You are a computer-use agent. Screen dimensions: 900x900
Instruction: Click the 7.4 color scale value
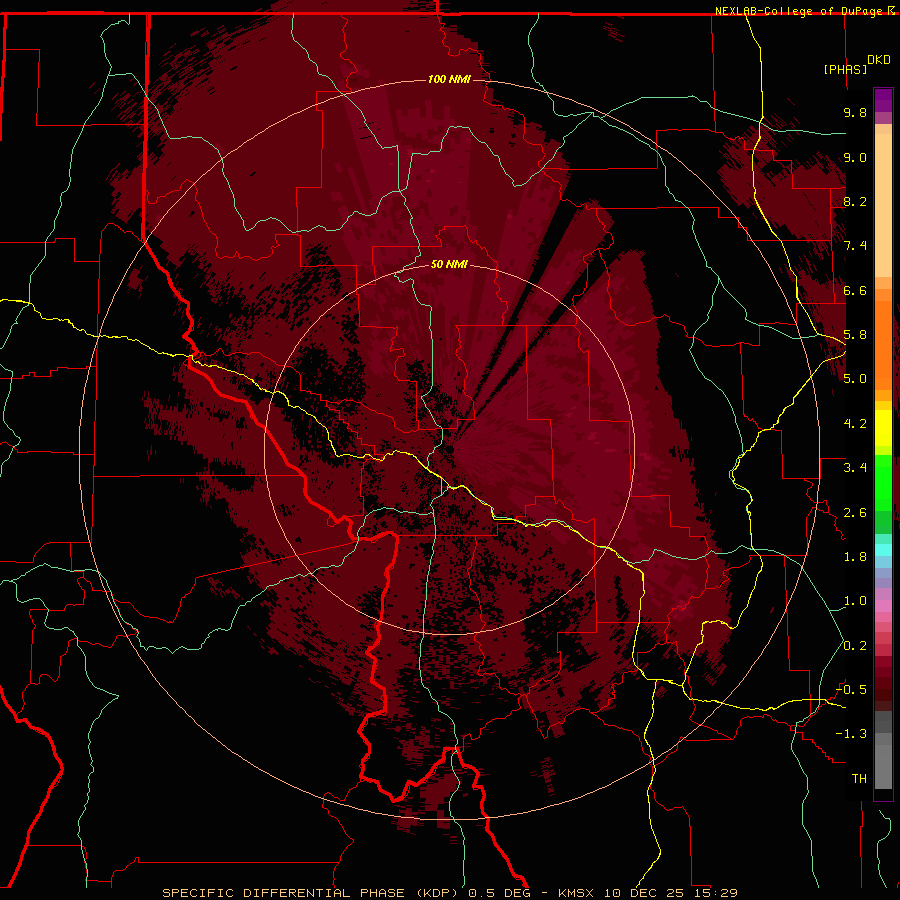tap(855, 246)
